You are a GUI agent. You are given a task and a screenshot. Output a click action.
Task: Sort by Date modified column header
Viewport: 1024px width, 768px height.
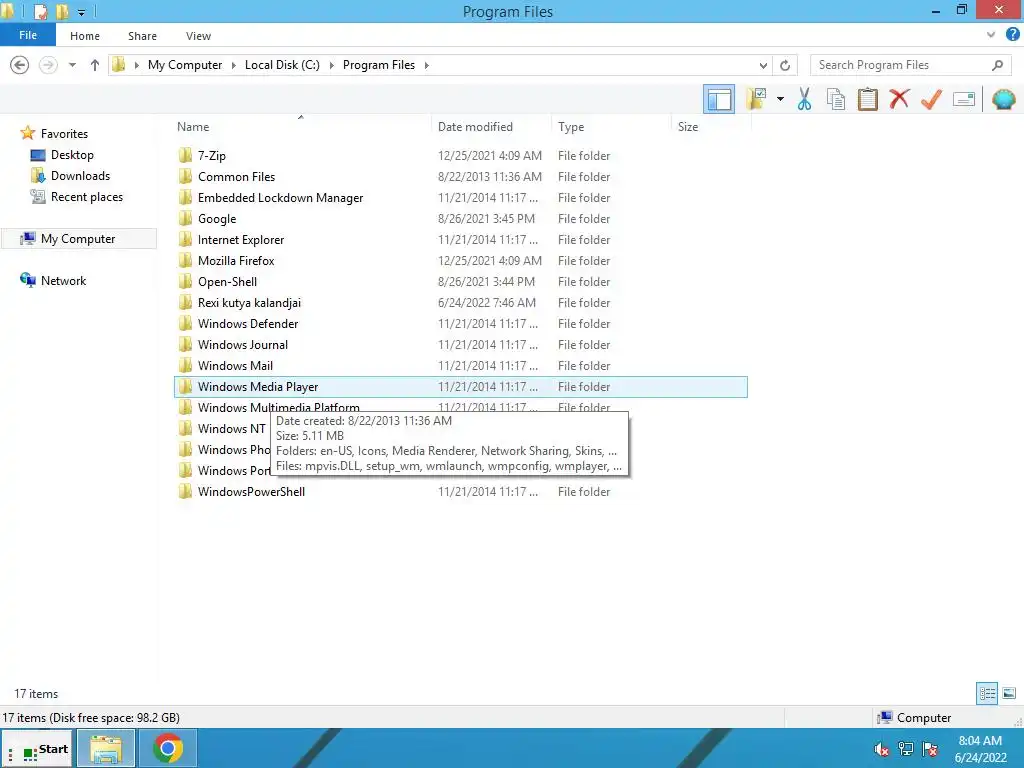tap(475, 127)
